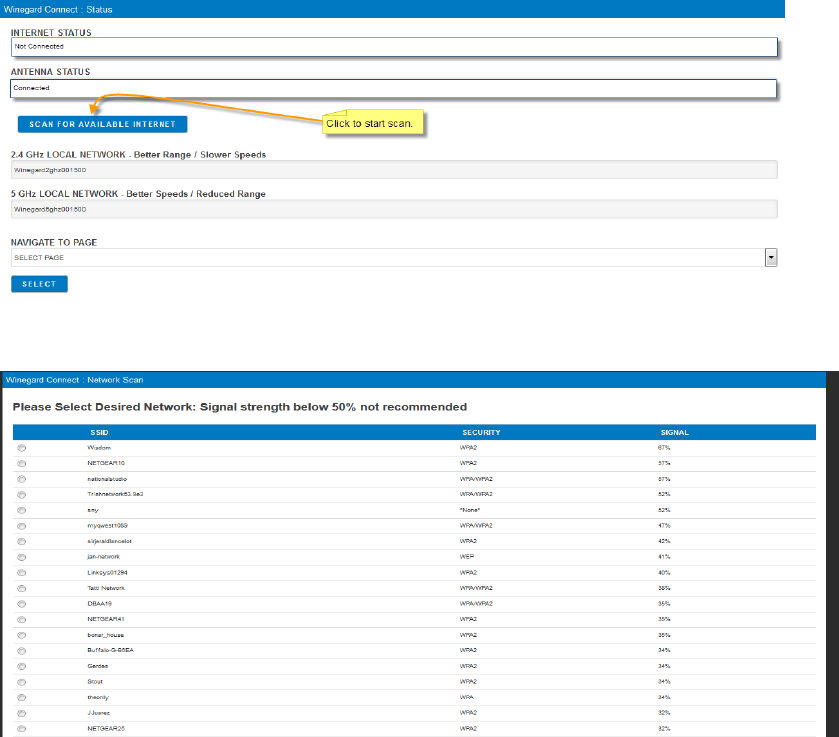Select the Gardas network radio button
839x737 pixels.
pyautogui.click(x=21, y=666)
